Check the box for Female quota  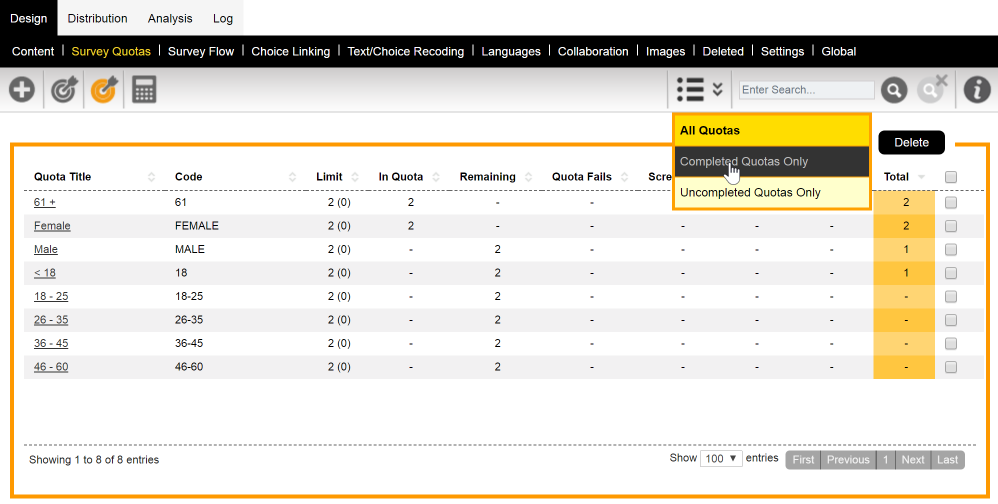pos(951,226)
